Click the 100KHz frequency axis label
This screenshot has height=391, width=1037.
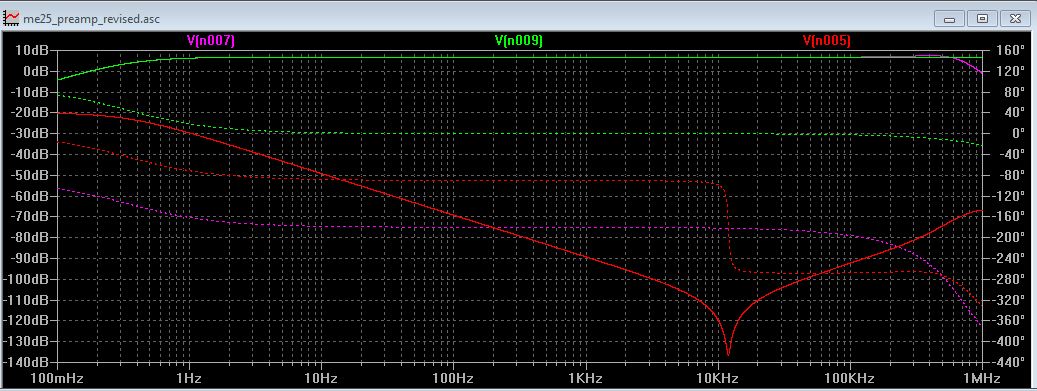(x=850, y=379)
